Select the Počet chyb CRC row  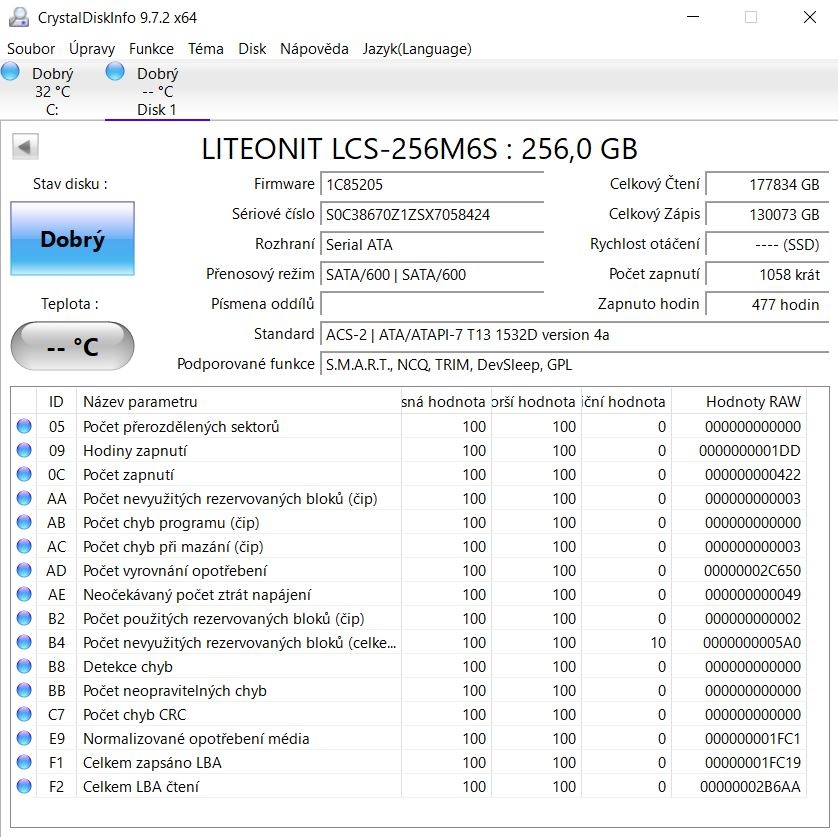(409, 714)
